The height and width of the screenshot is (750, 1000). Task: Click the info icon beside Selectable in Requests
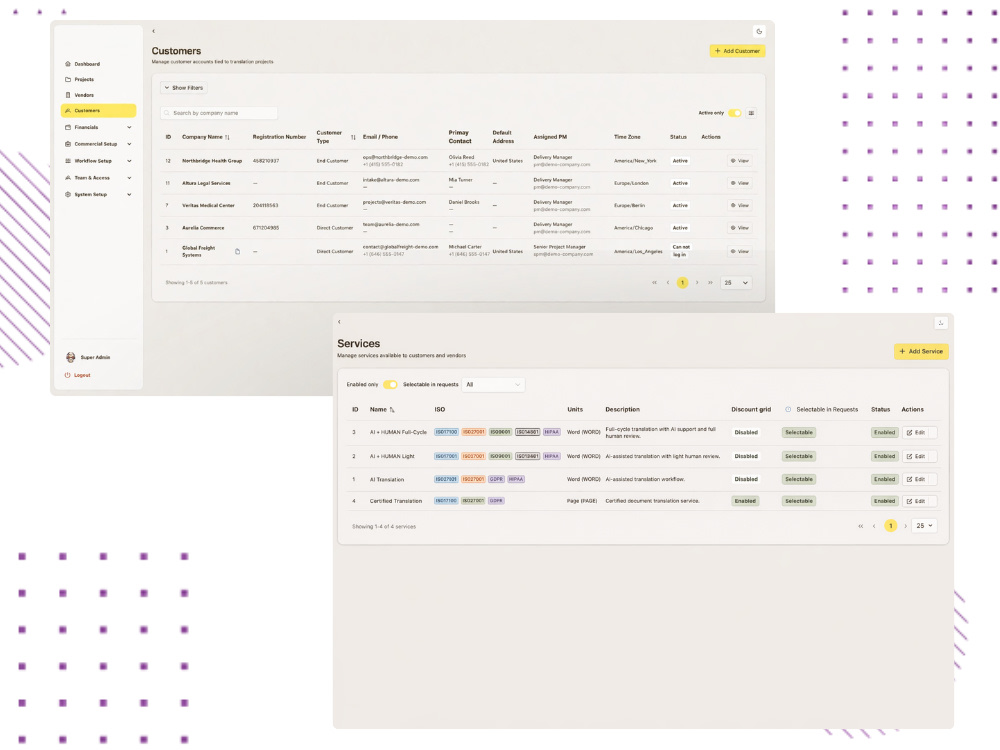[788, 409]
